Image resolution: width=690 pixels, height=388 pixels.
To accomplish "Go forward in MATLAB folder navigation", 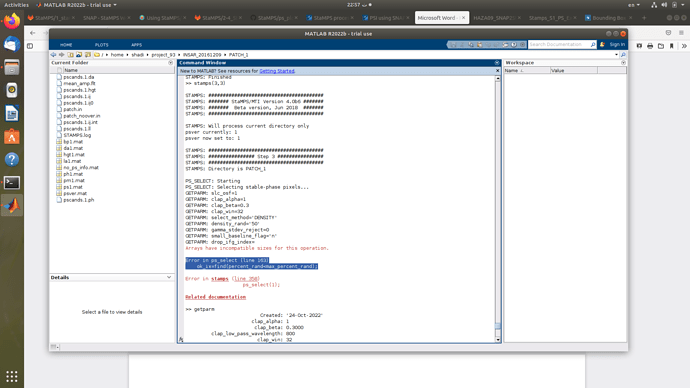I will [62, 55].
